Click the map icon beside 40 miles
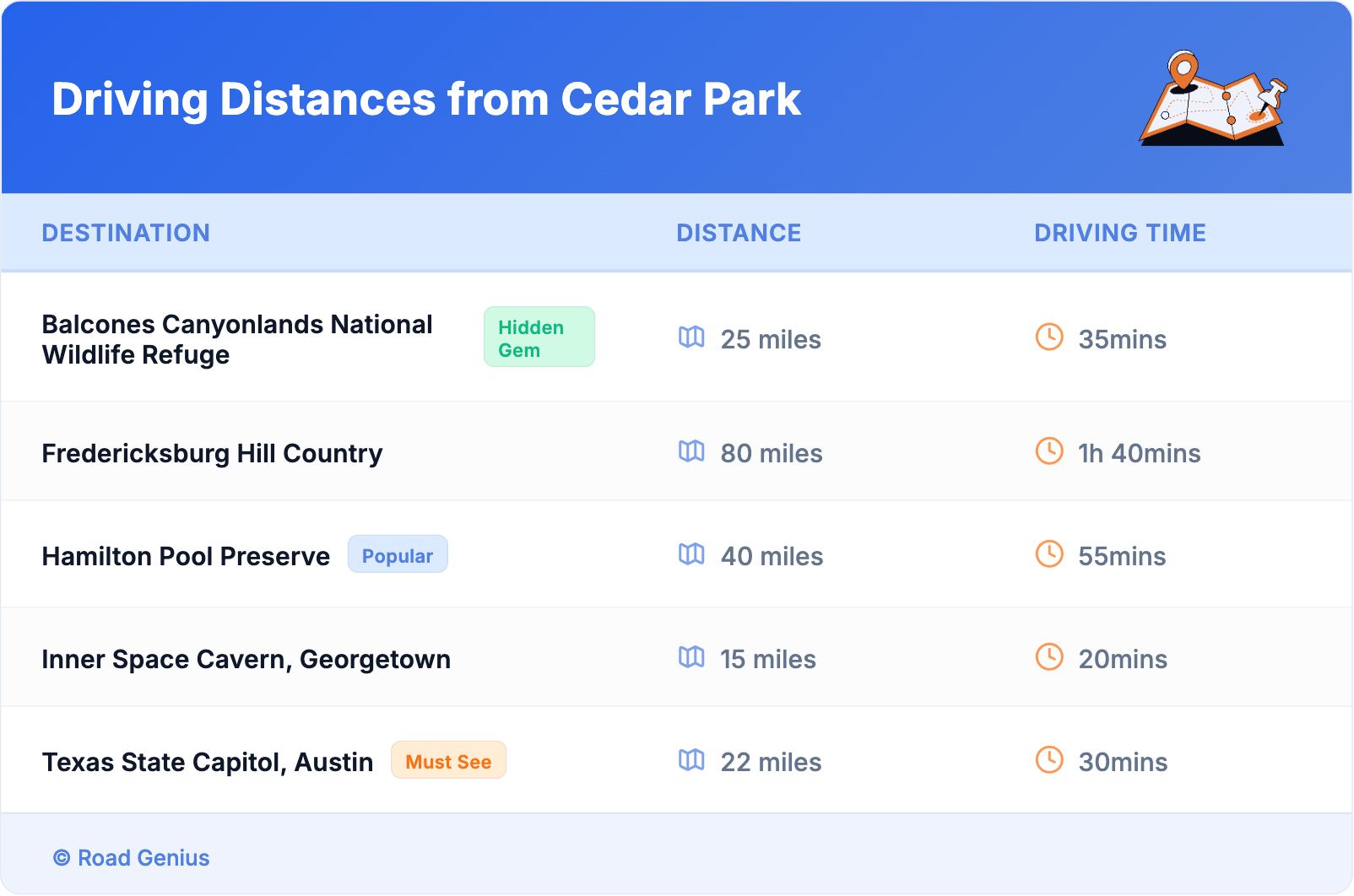This screenshot has height=896, width=1354. tap(691, 554)
